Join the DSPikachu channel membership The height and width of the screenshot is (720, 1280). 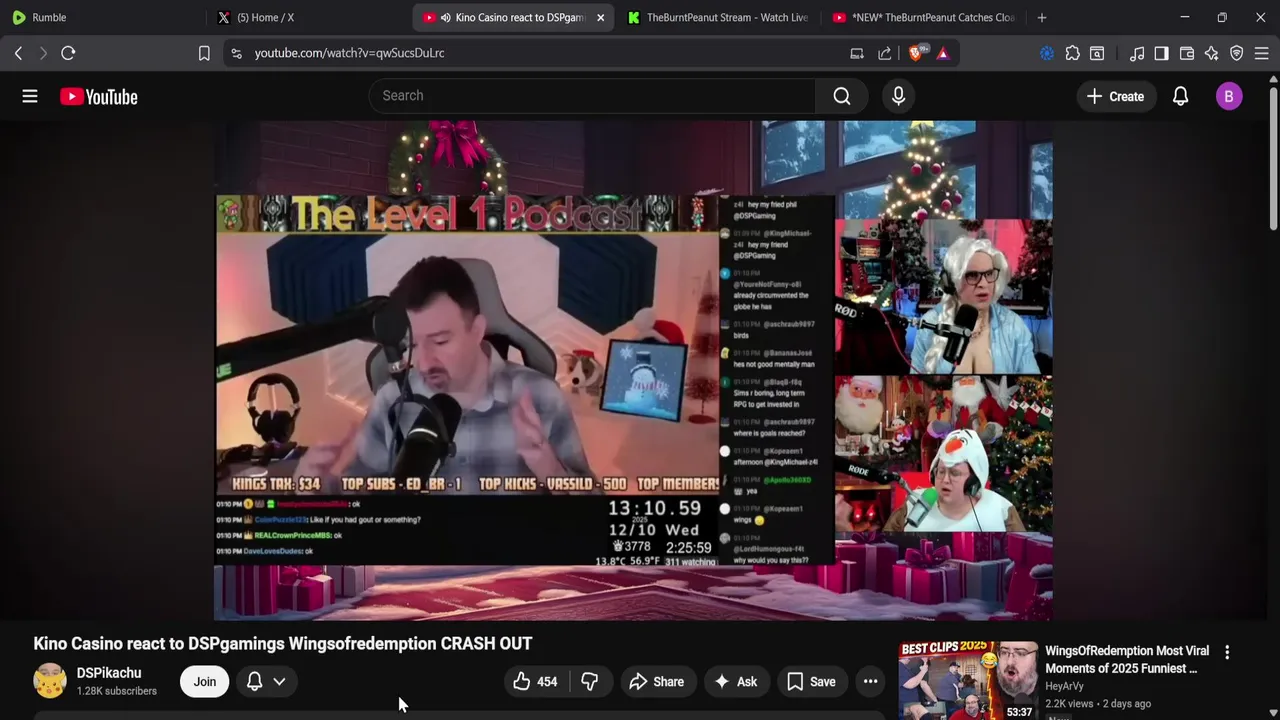[205, 682]
